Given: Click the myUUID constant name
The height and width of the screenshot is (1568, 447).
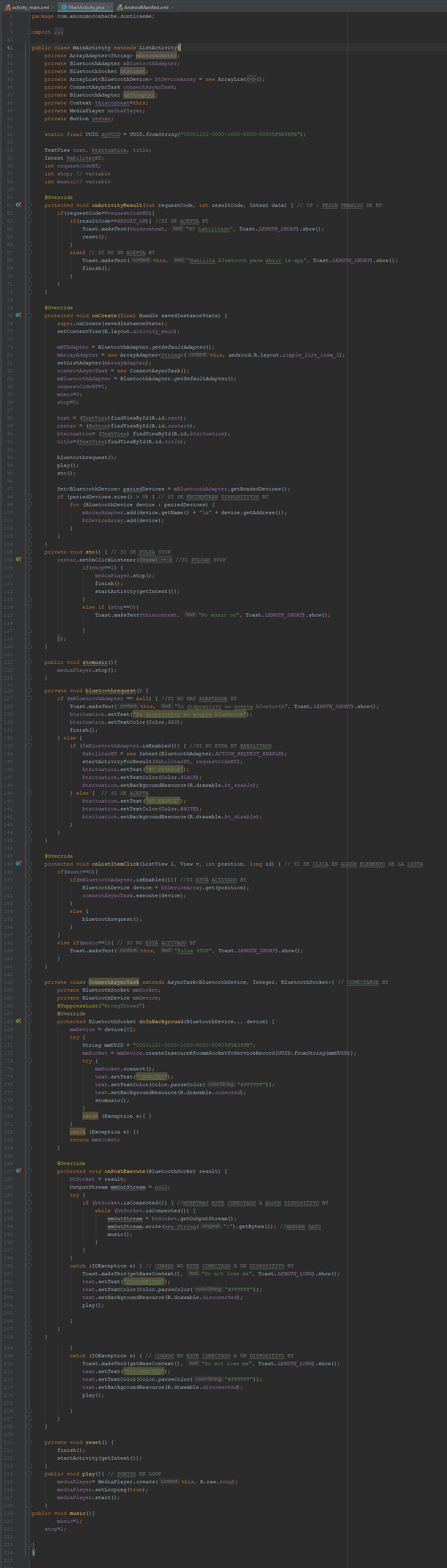Looking at the screenshot, I should [x=111, y=134].
